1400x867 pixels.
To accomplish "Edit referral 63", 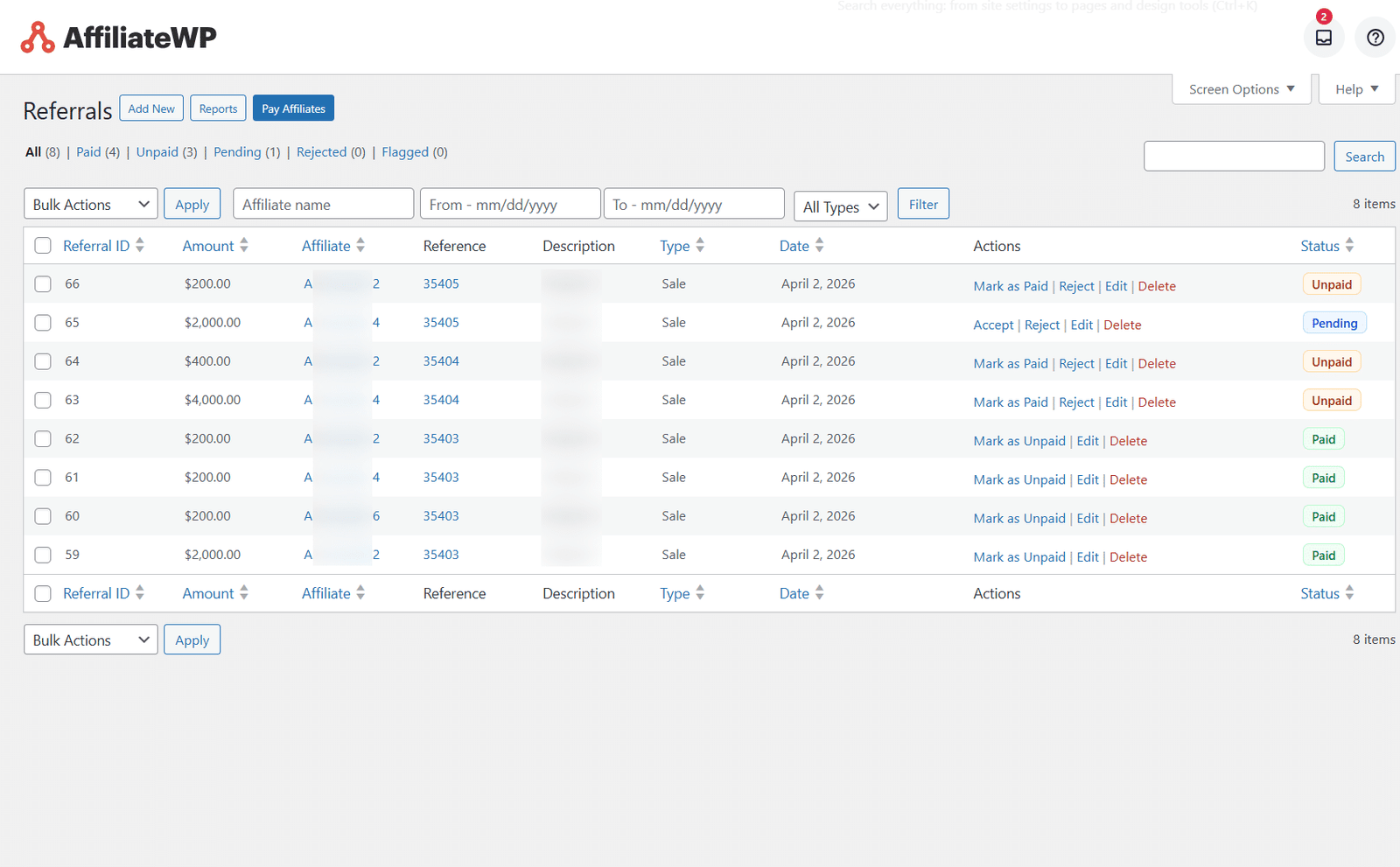I will pos(1116,402).
